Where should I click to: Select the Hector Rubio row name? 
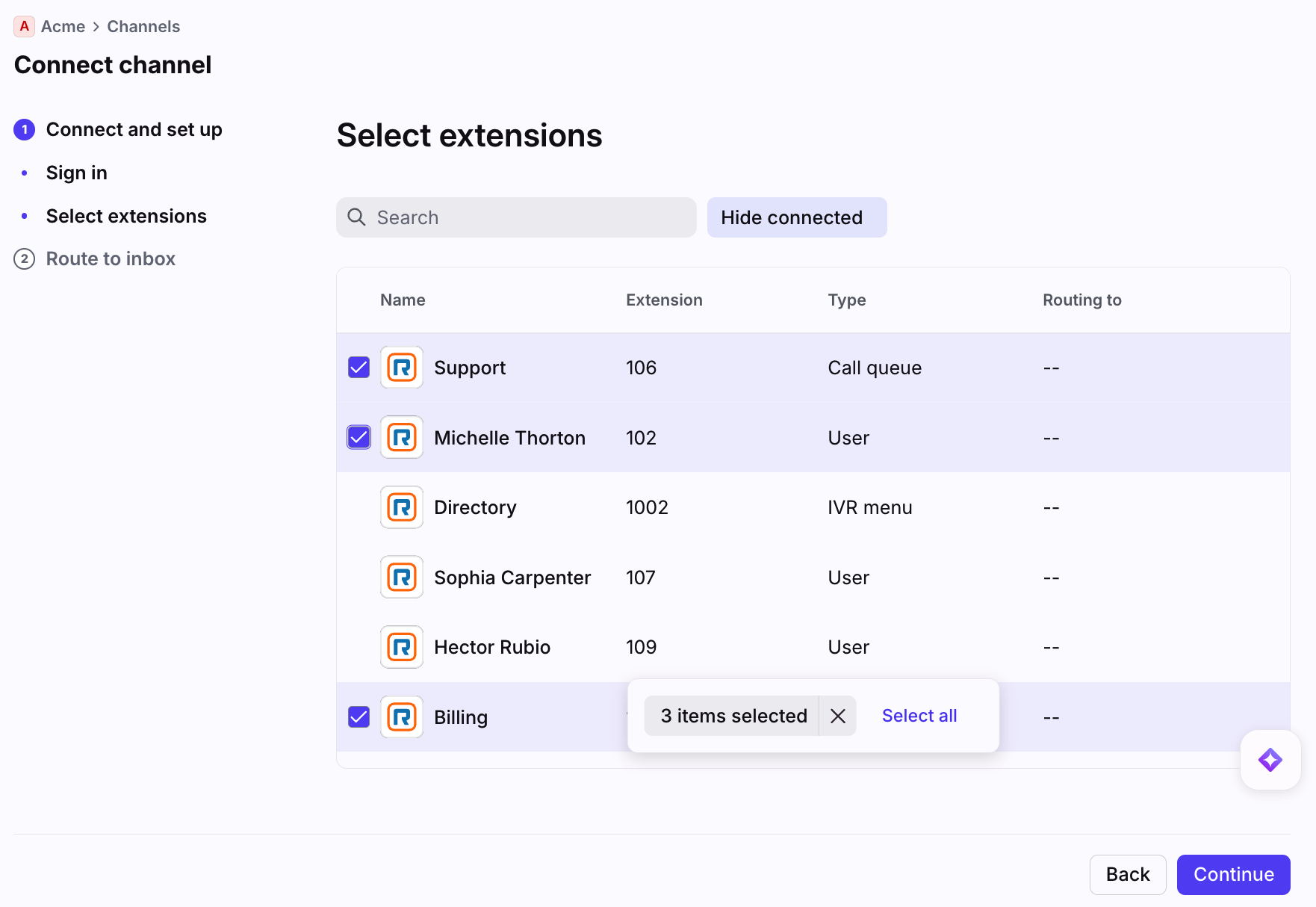point(492,647)
